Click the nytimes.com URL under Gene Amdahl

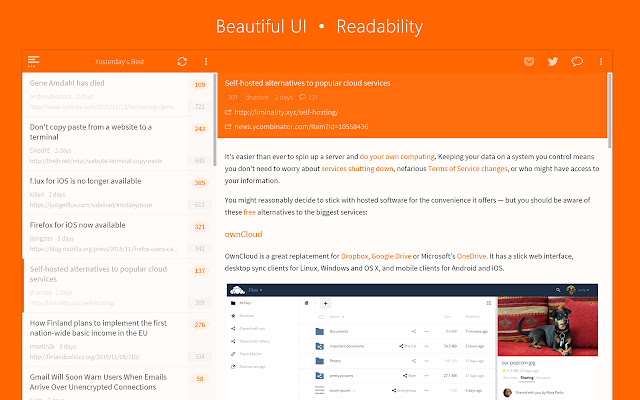pyautogui.click(x=103, y=107)
